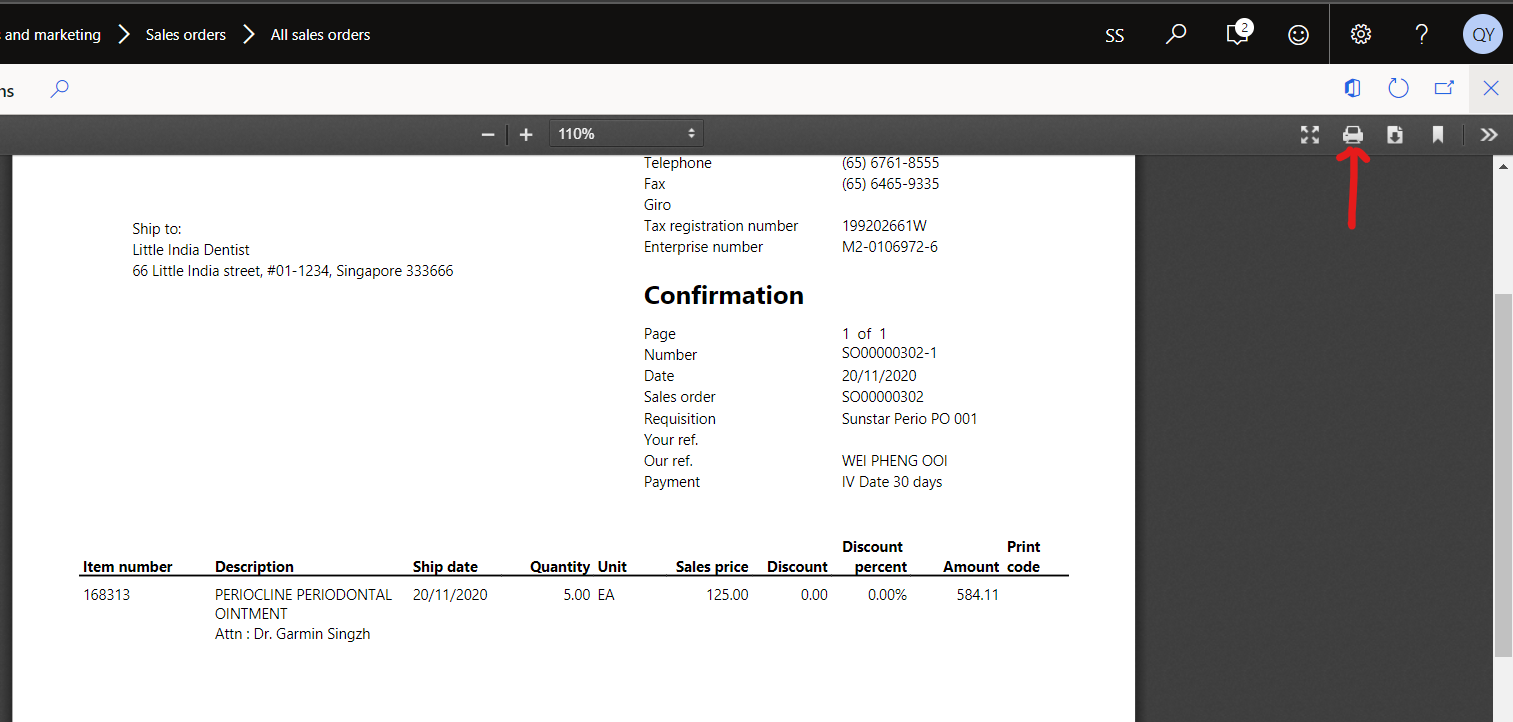Click the Refresh circular arrow icon
Screen dimensions: 1513x722
pos(1398,88)
